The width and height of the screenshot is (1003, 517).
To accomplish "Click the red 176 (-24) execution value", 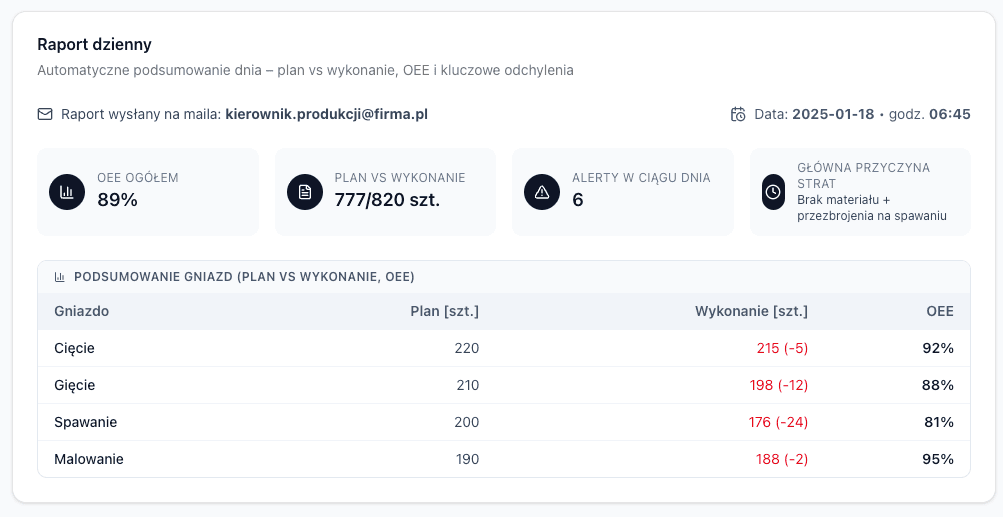I will (778, 422).
